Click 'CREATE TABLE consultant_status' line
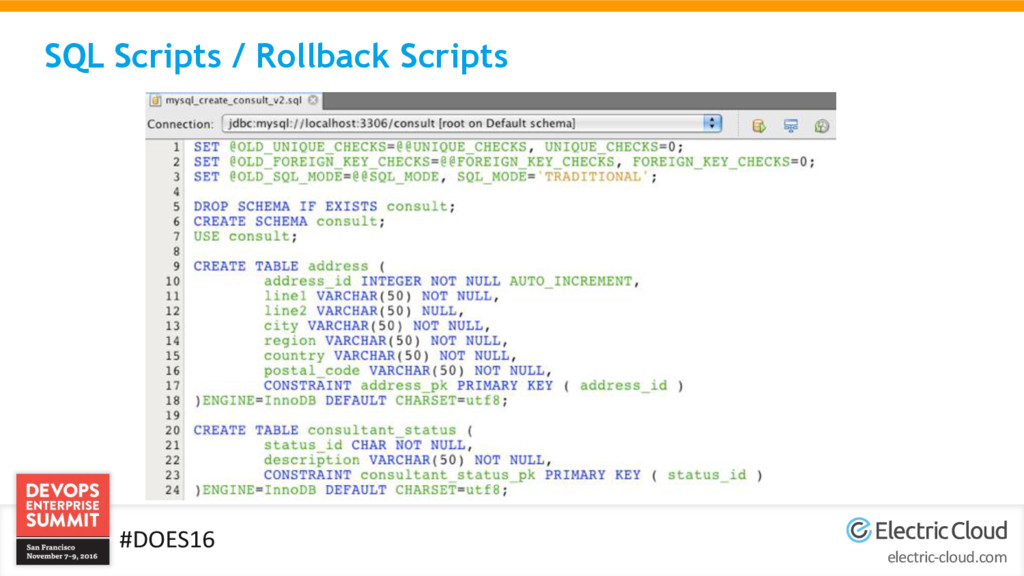 point(333,430)
